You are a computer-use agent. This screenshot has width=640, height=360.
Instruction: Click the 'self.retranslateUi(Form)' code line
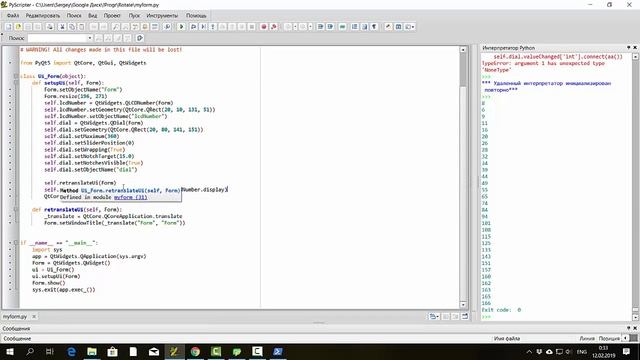[x=80, y=183]
